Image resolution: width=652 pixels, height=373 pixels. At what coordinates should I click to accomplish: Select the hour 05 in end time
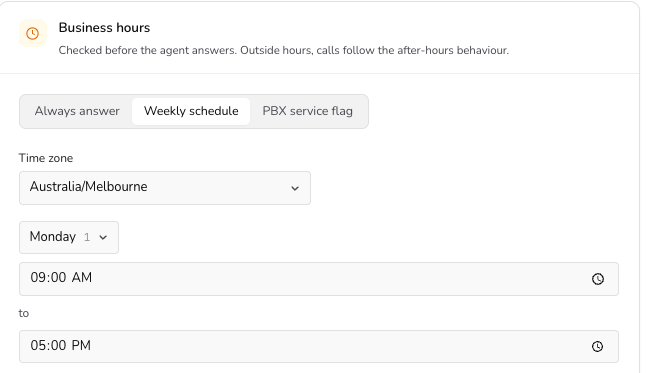tap(36, 345)
